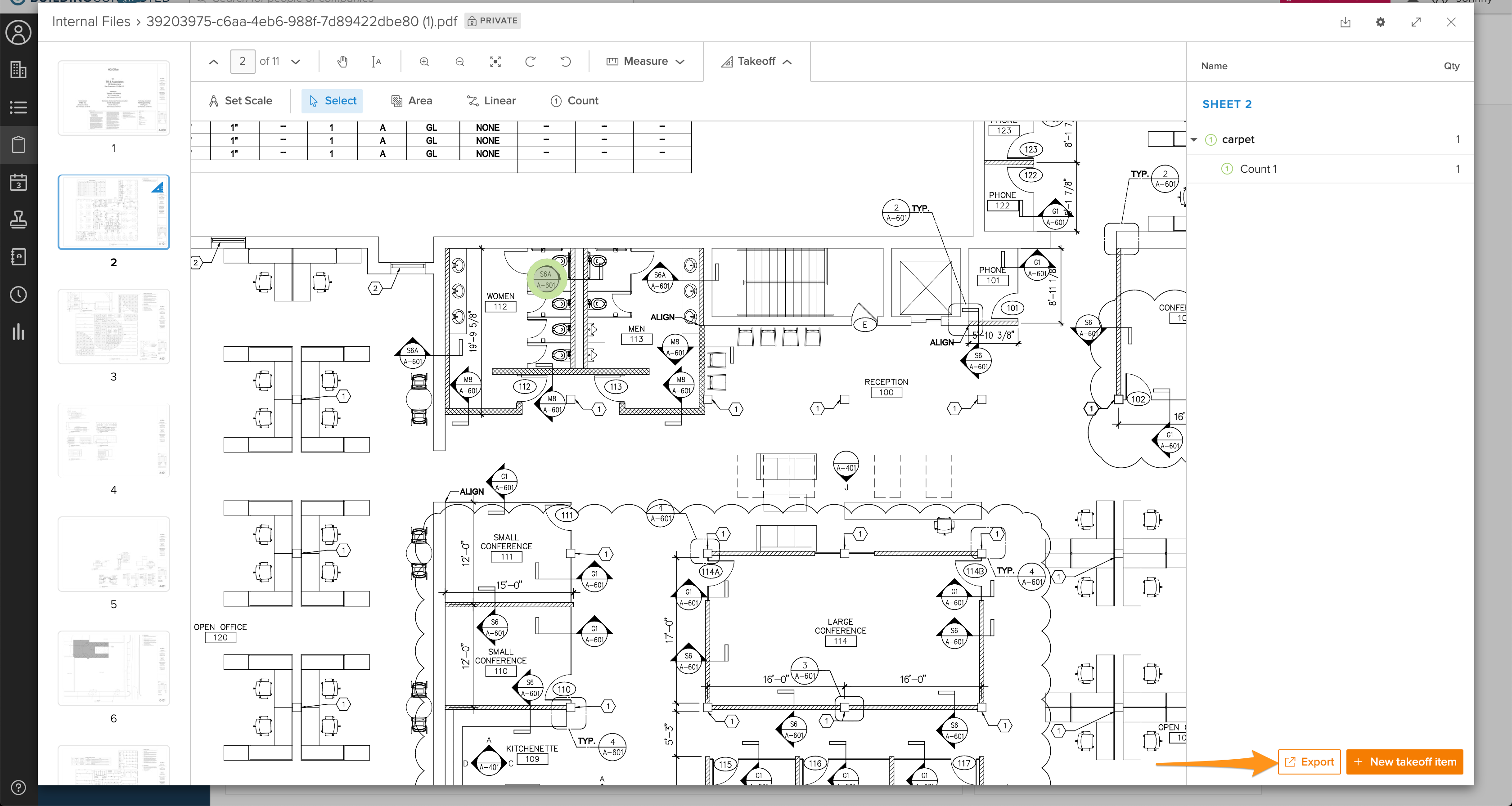This screenshot has height=806, width=1512.
Task: Fit the drawing to the screen
Action: [x=495, y=62]
